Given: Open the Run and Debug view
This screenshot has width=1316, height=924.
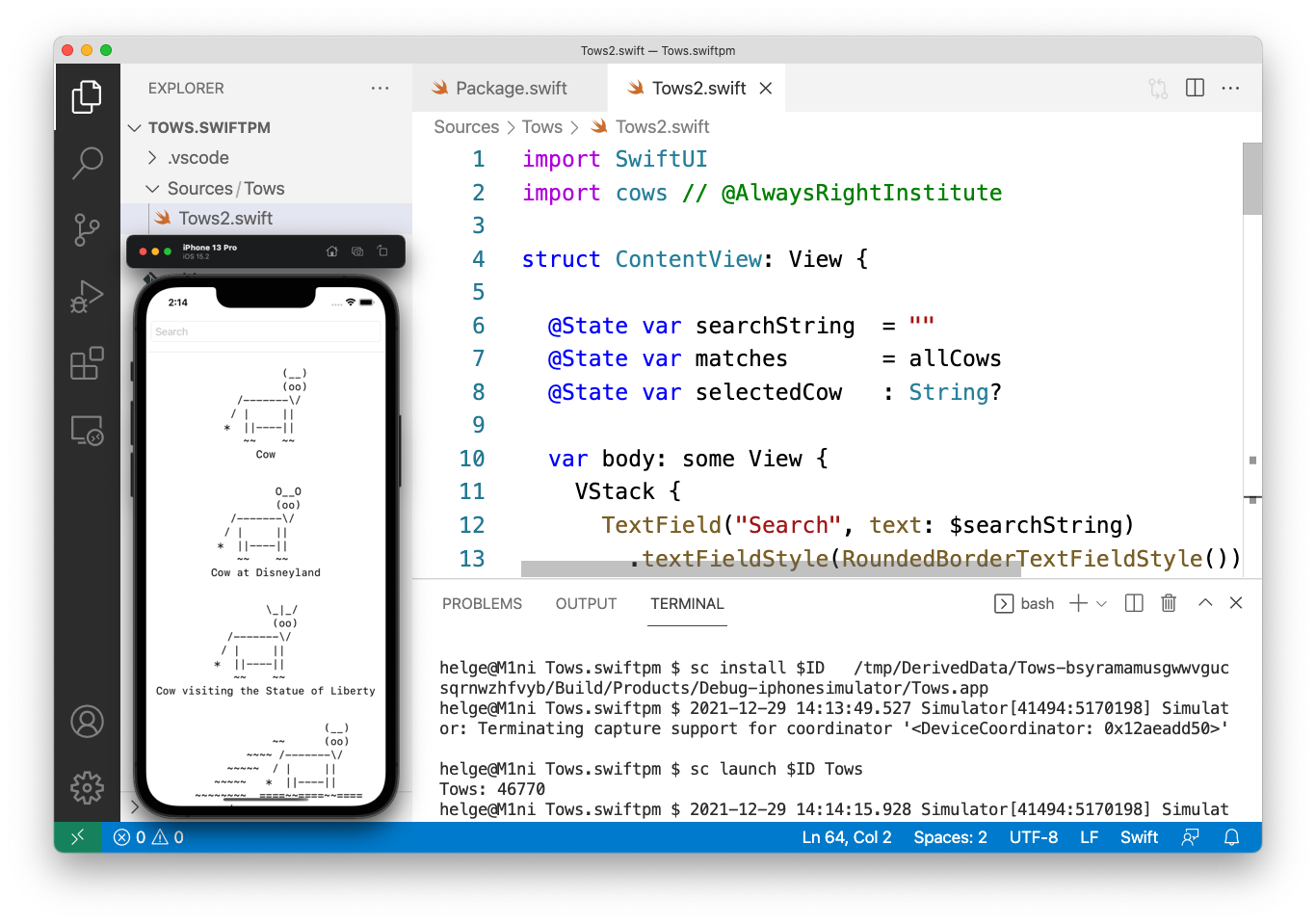Looking at the screenshot, I should click(87, 297).
